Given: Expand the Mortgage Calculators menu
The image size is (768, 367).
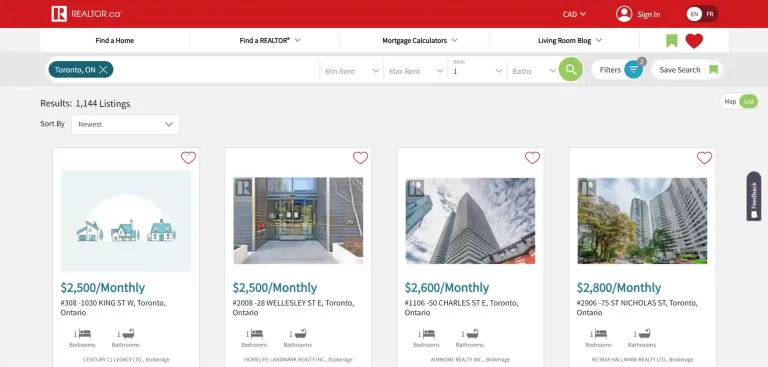Looking at the screenshot, I should point(420,41).
